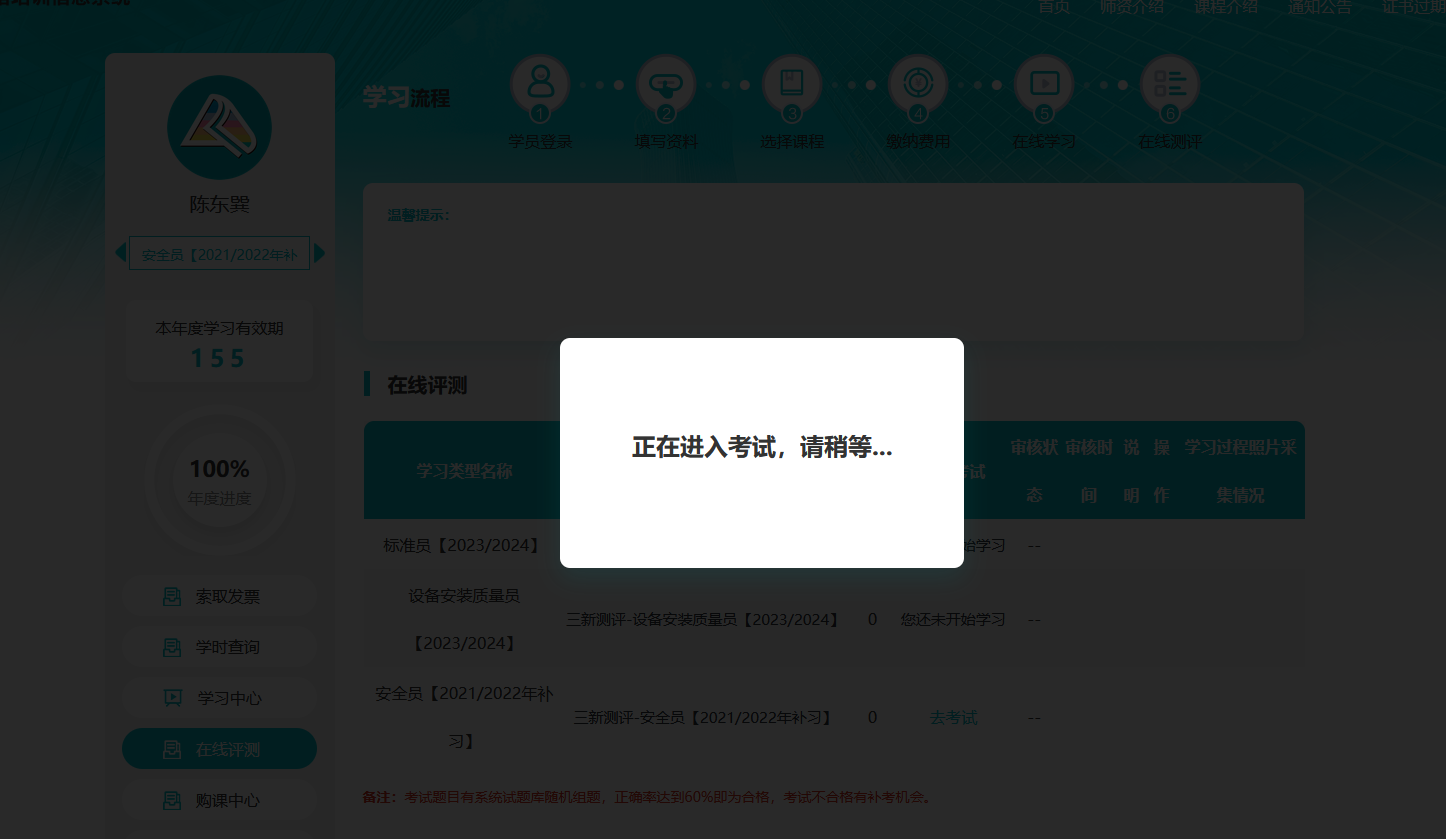Open 在线评测 in sidebar
The width and height of the screenshot is (1446, 839).
tap(220, 749)
